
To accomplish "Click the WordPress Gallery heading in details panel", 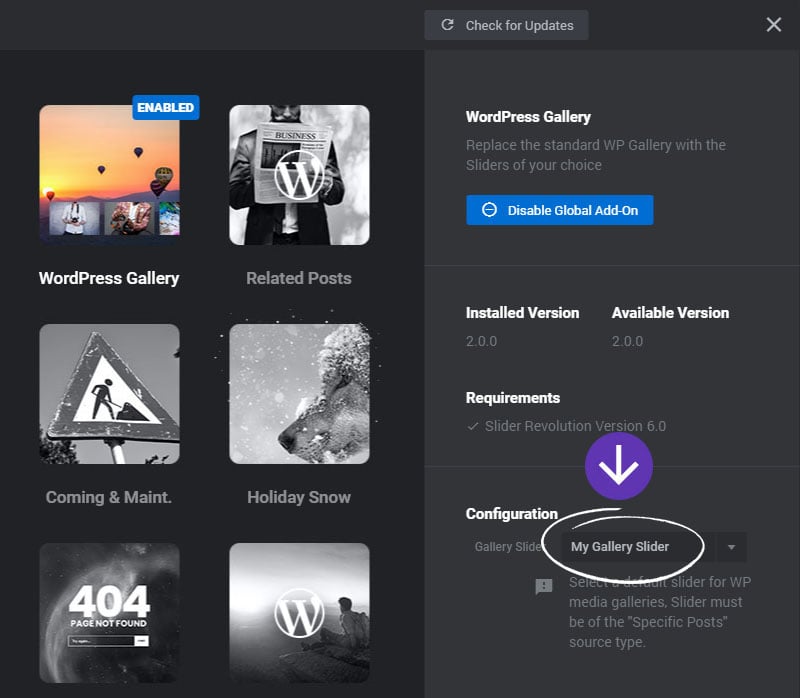I will tap(528, 117).
